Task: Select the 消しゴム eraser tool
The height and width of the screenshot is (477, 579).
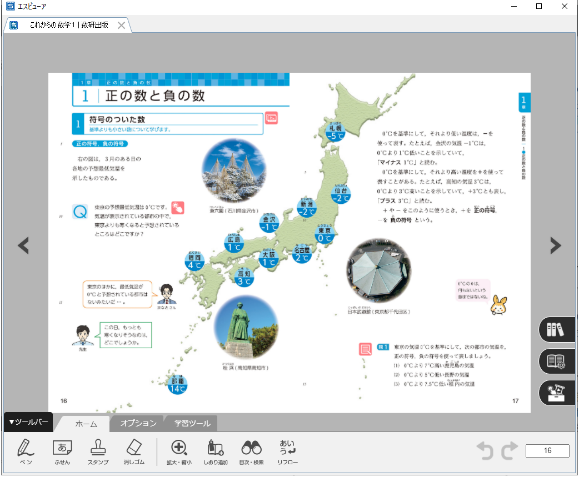Action: coord(134,451)
